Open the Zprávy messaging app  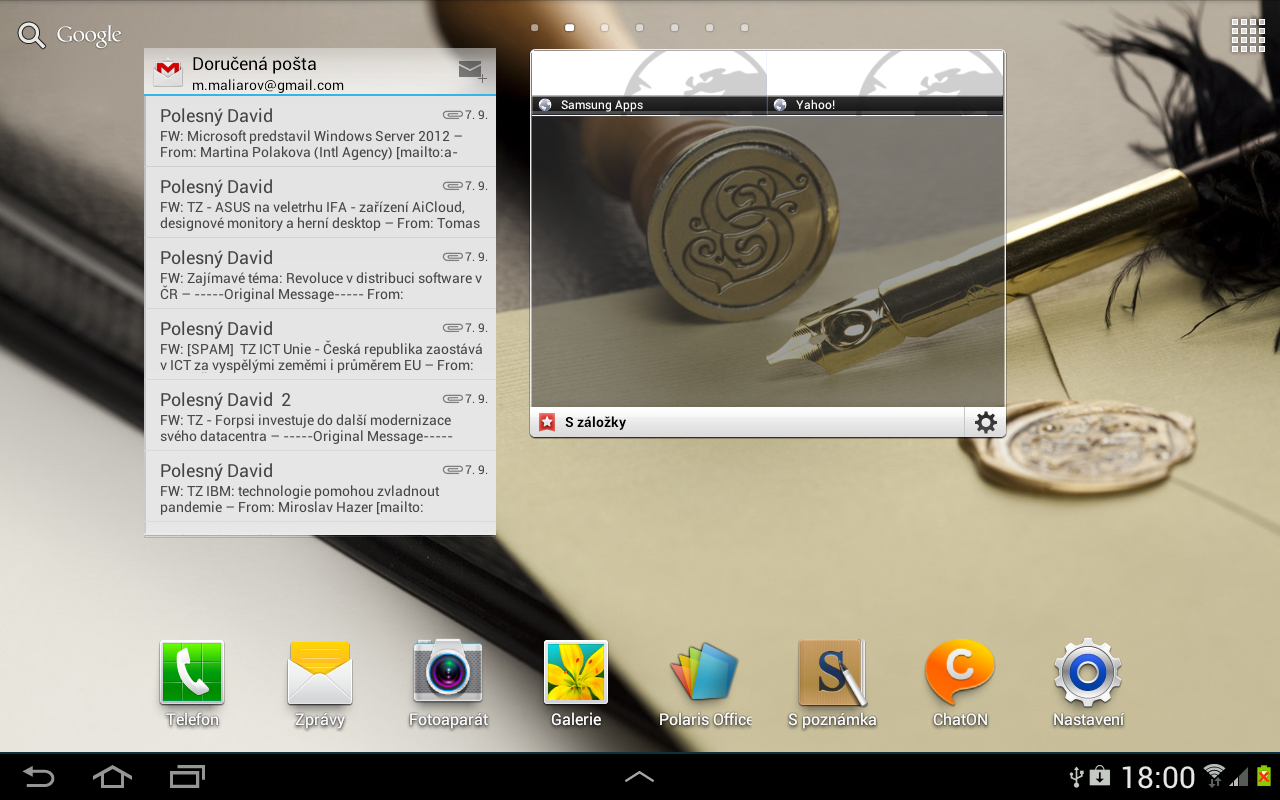(319, 672)
